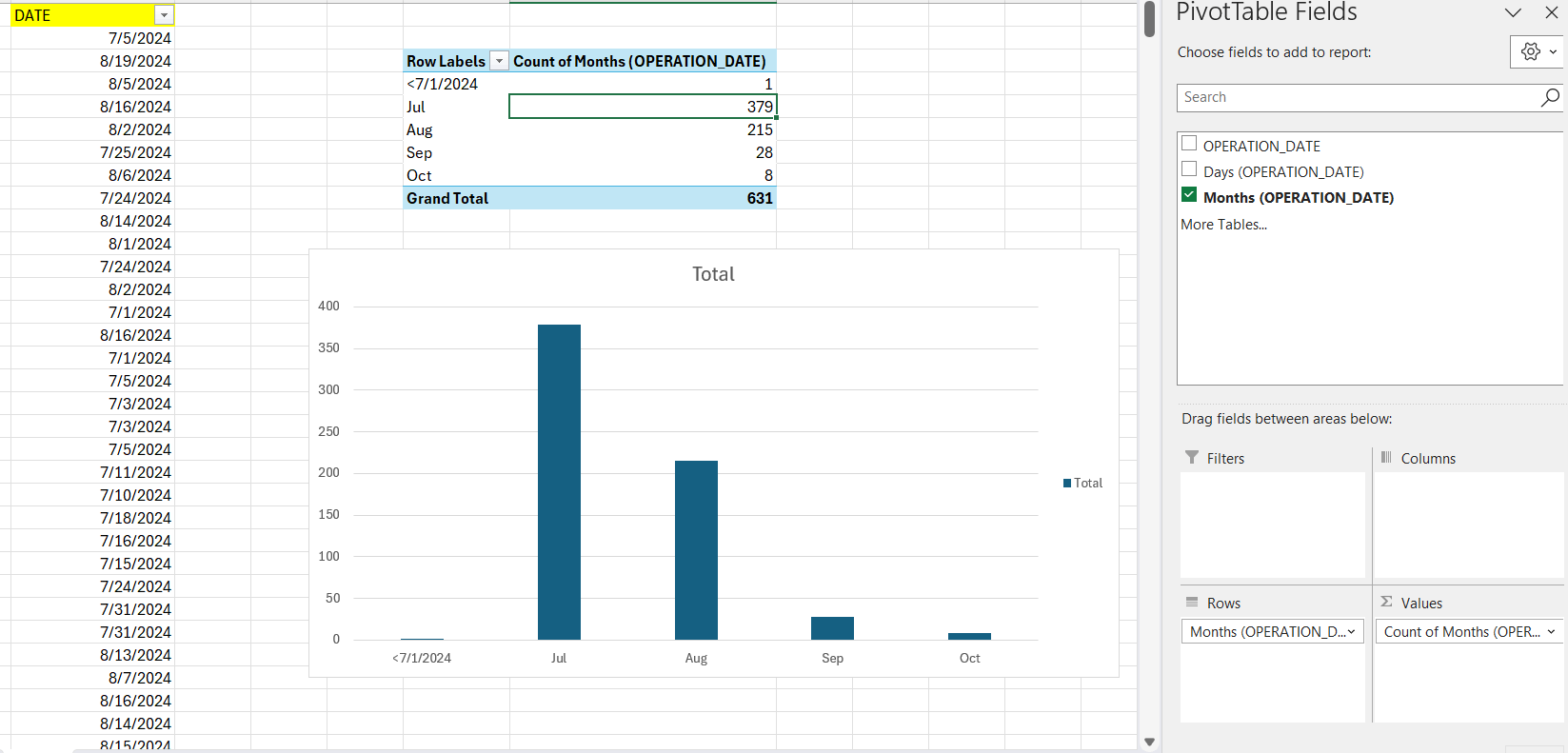This screenshot has height=753, width=1568.
Task: Click the Filters area funnel icon
Action: [1192, 458]
